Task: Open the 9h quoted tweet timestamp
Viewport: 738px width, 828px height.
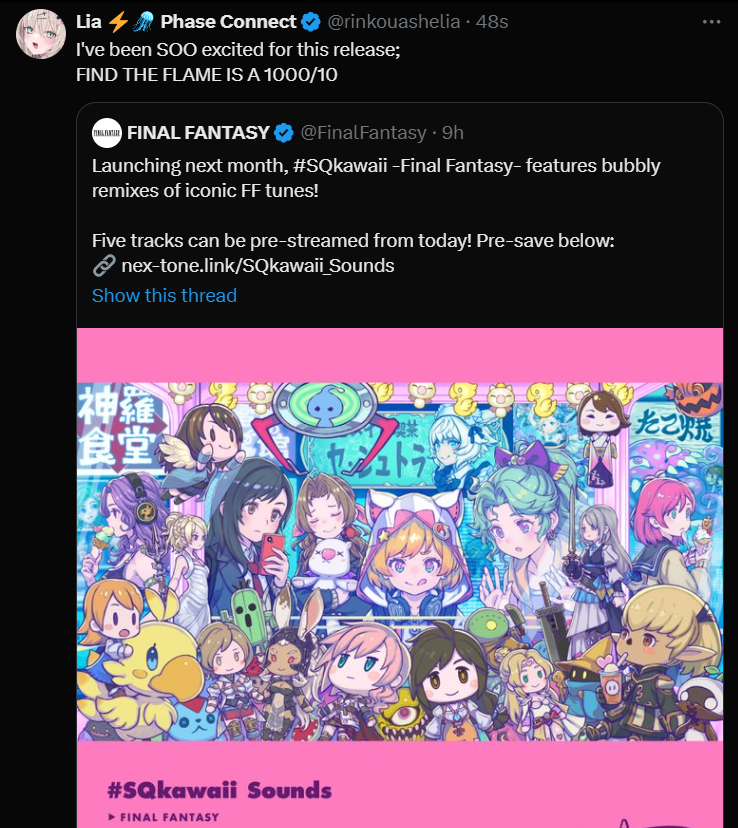Action: tap(452, 133)
